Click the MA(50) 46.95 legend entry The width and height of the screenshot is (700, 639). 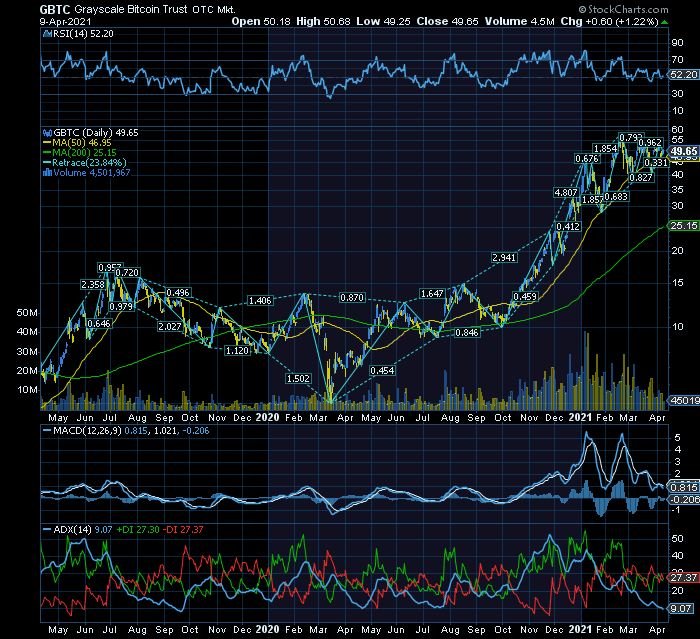82,143
